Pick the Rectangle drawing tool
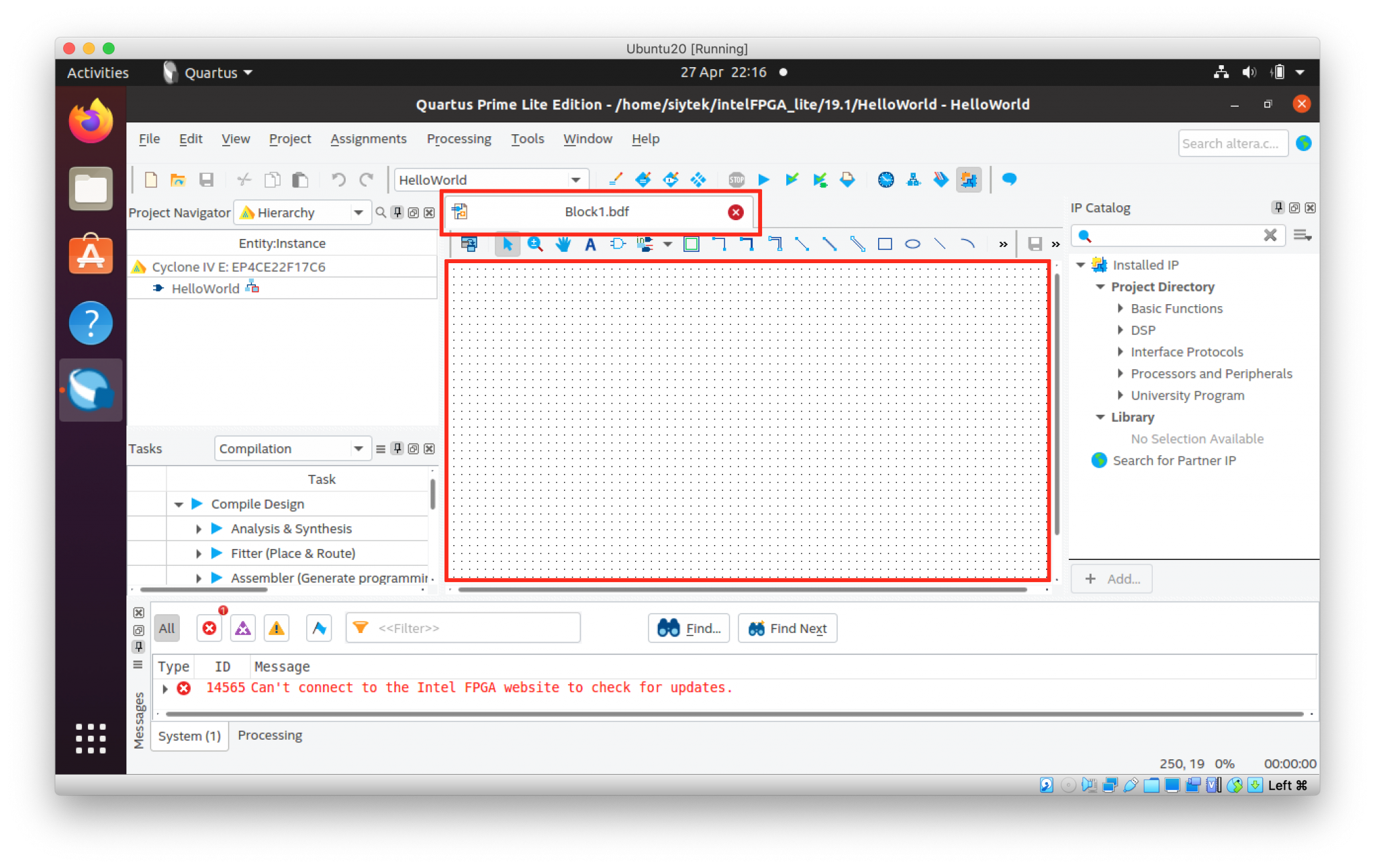Image resolution: width=1375 pixels, height=868 pixels. [x=884, y=244]
